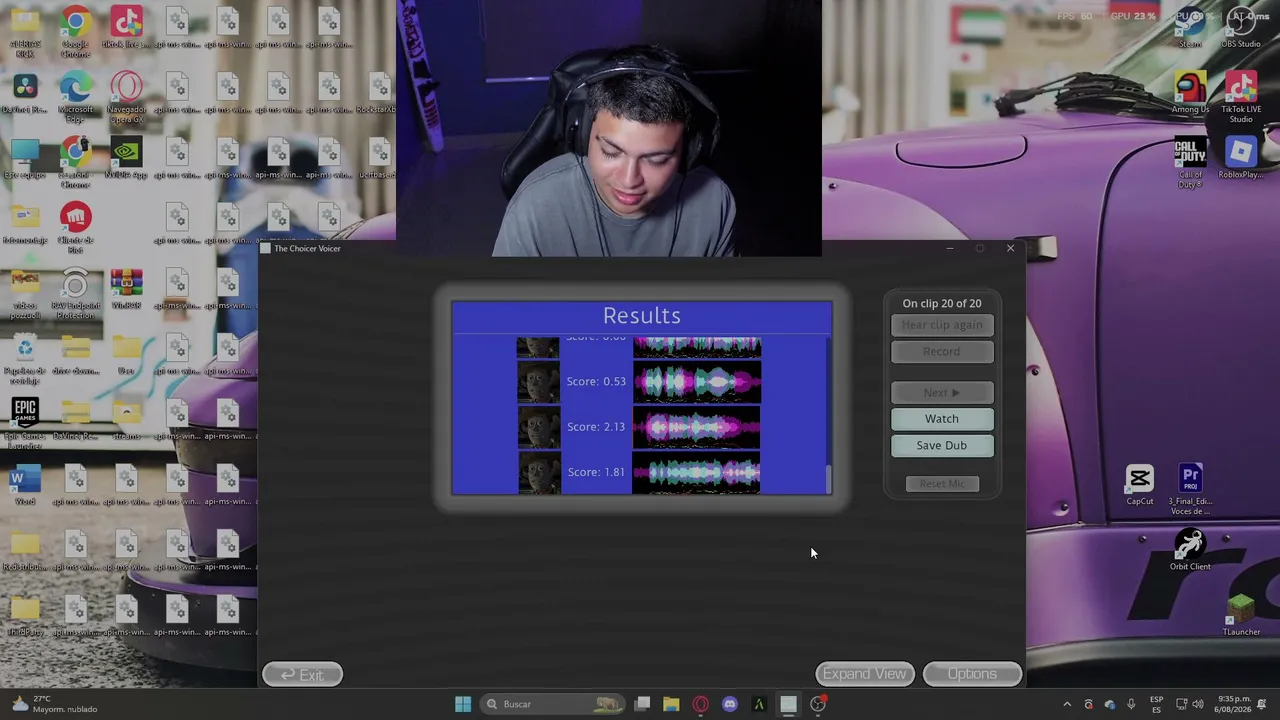Click the Results heading
Screen dimensions: 1280x720
click(642, 316)
